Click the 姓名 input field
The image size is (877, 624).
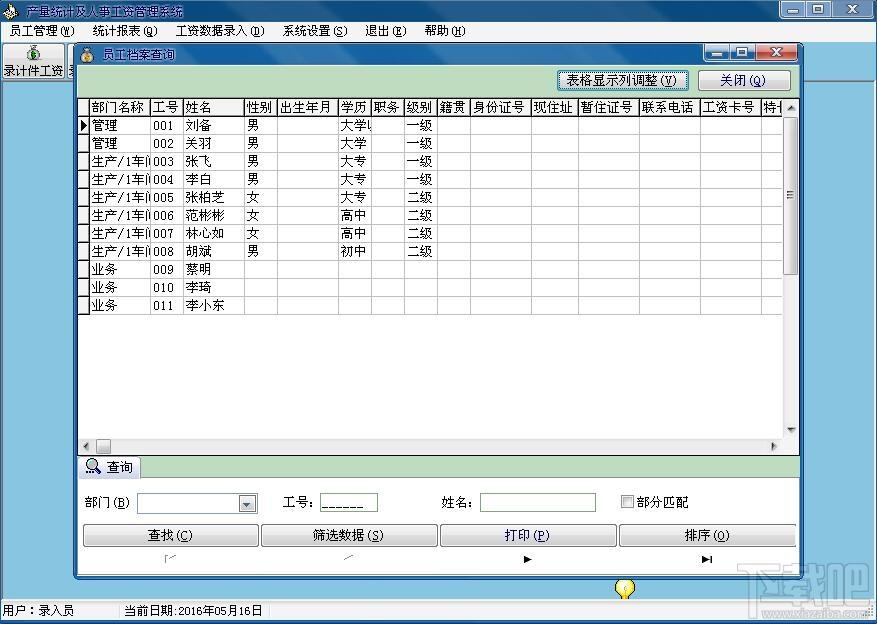pyautogui.click(x=537, y=502)
